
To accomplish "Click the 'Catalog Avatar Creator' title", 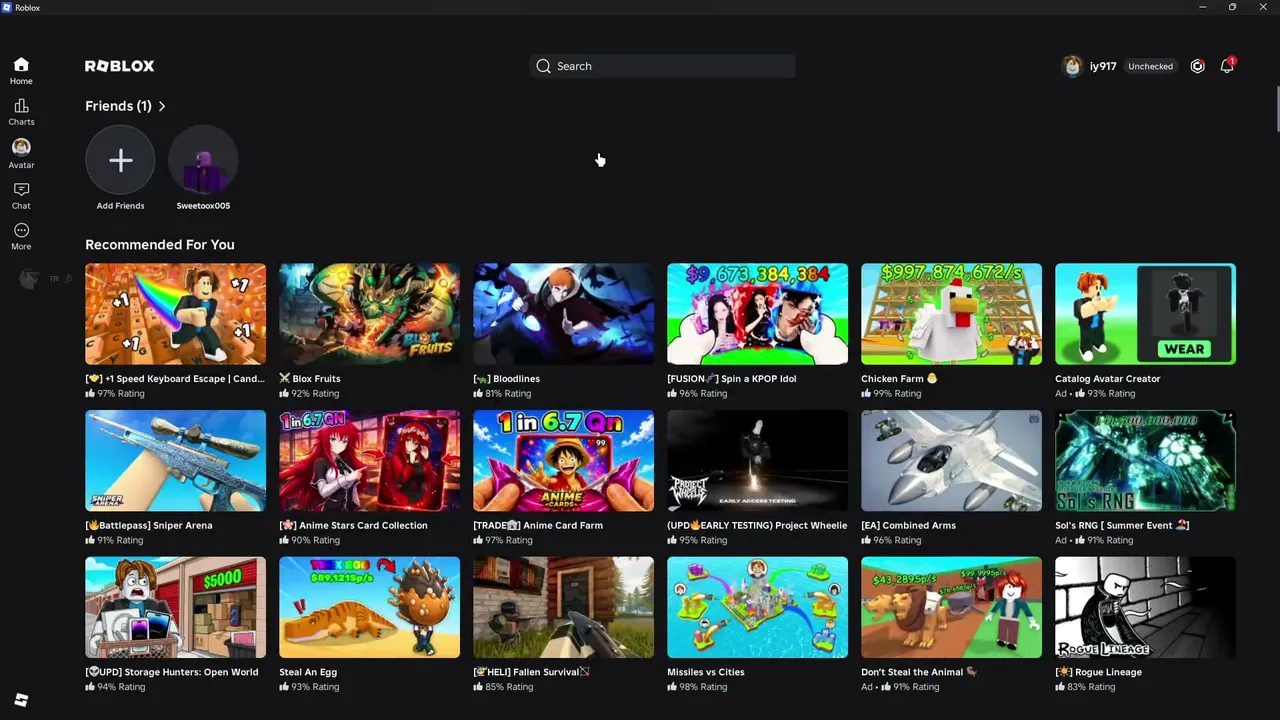I will (x=1108, y=379).
